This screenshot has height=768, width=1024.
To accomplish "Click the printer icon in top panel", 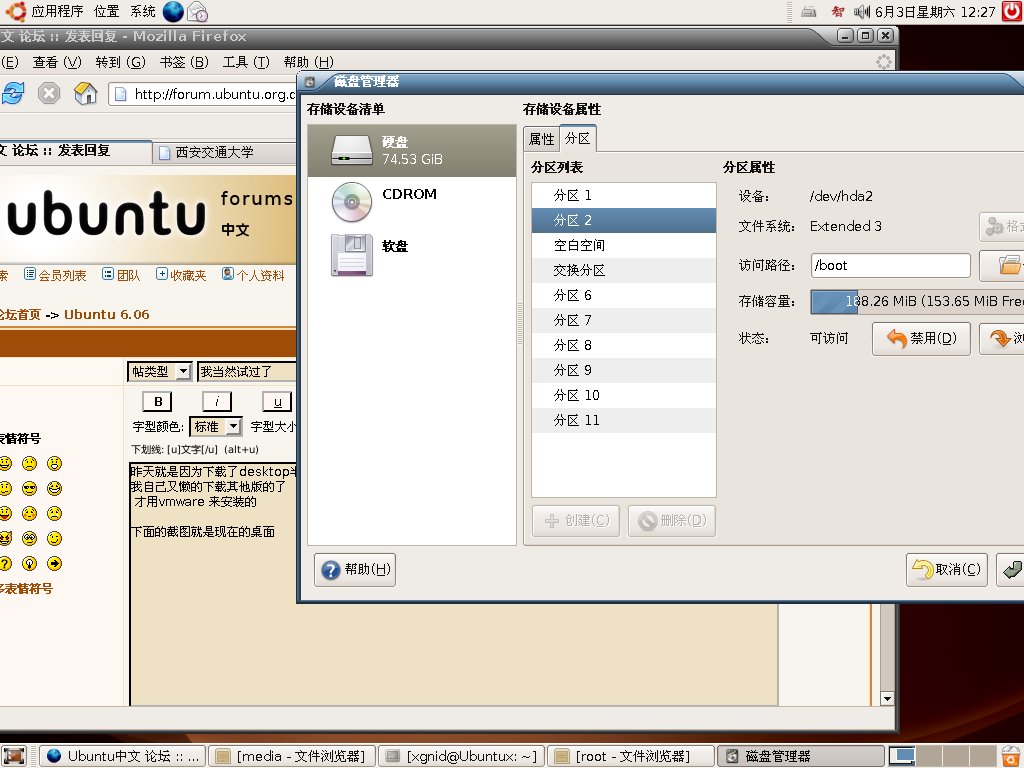I will tap(809, 11).
